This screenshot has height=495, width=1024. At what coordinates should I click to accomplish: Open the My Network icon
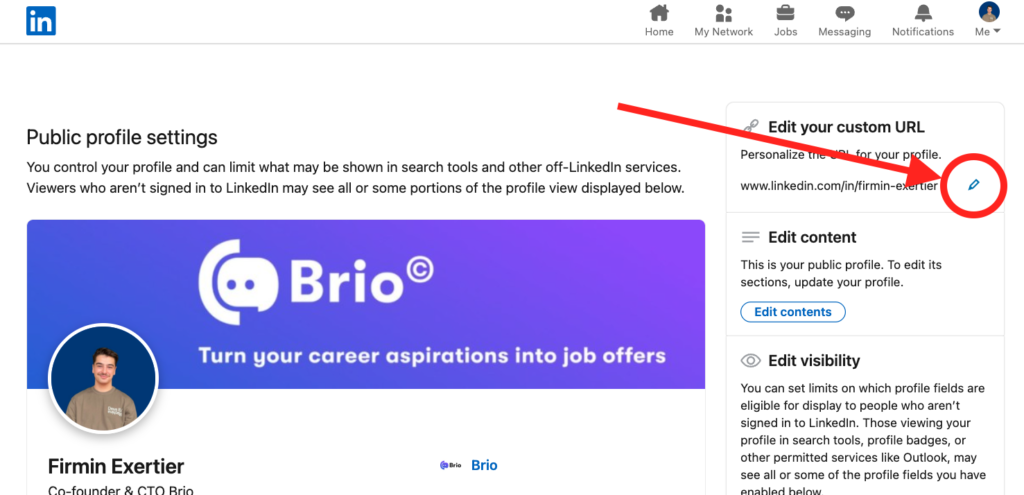(723, 14)
